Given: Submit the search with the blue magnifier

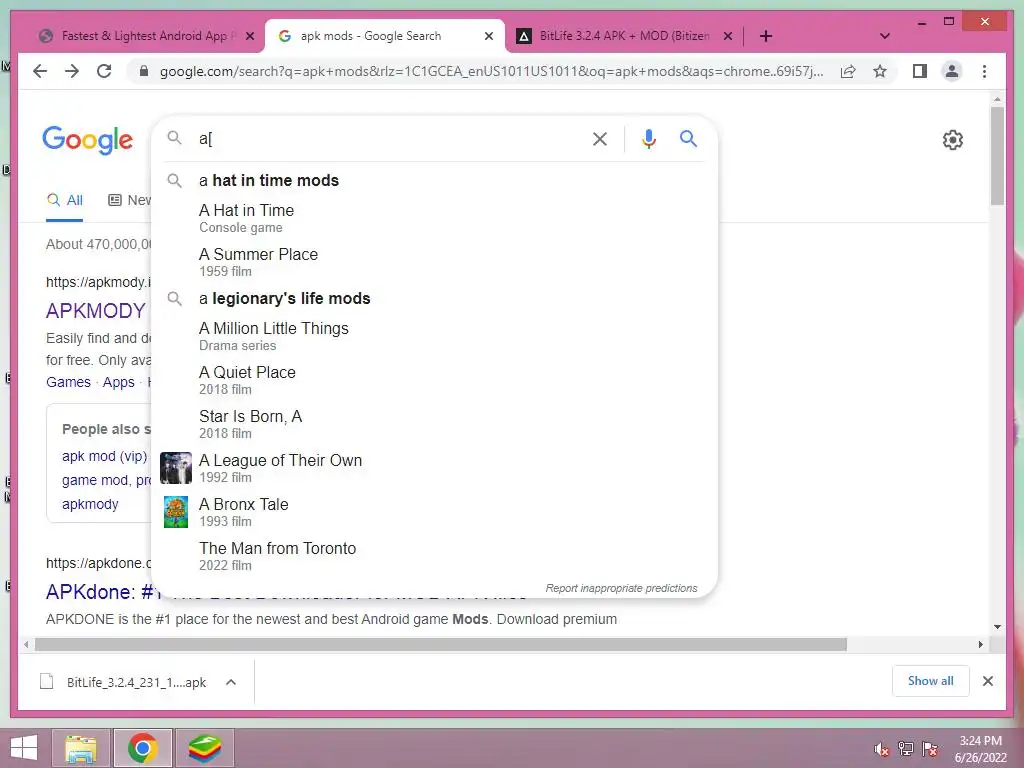Looking at the screenshot, I should pyautogui.click(x=688, y=138).
